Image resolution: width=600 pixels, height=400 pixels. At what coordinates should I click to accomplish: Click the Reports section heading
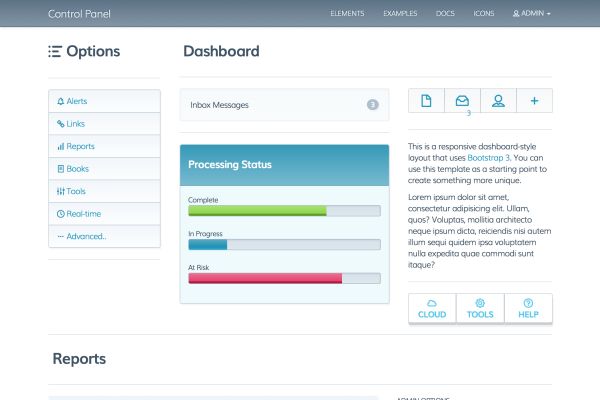pyautogui.click(x=79, y=359)
